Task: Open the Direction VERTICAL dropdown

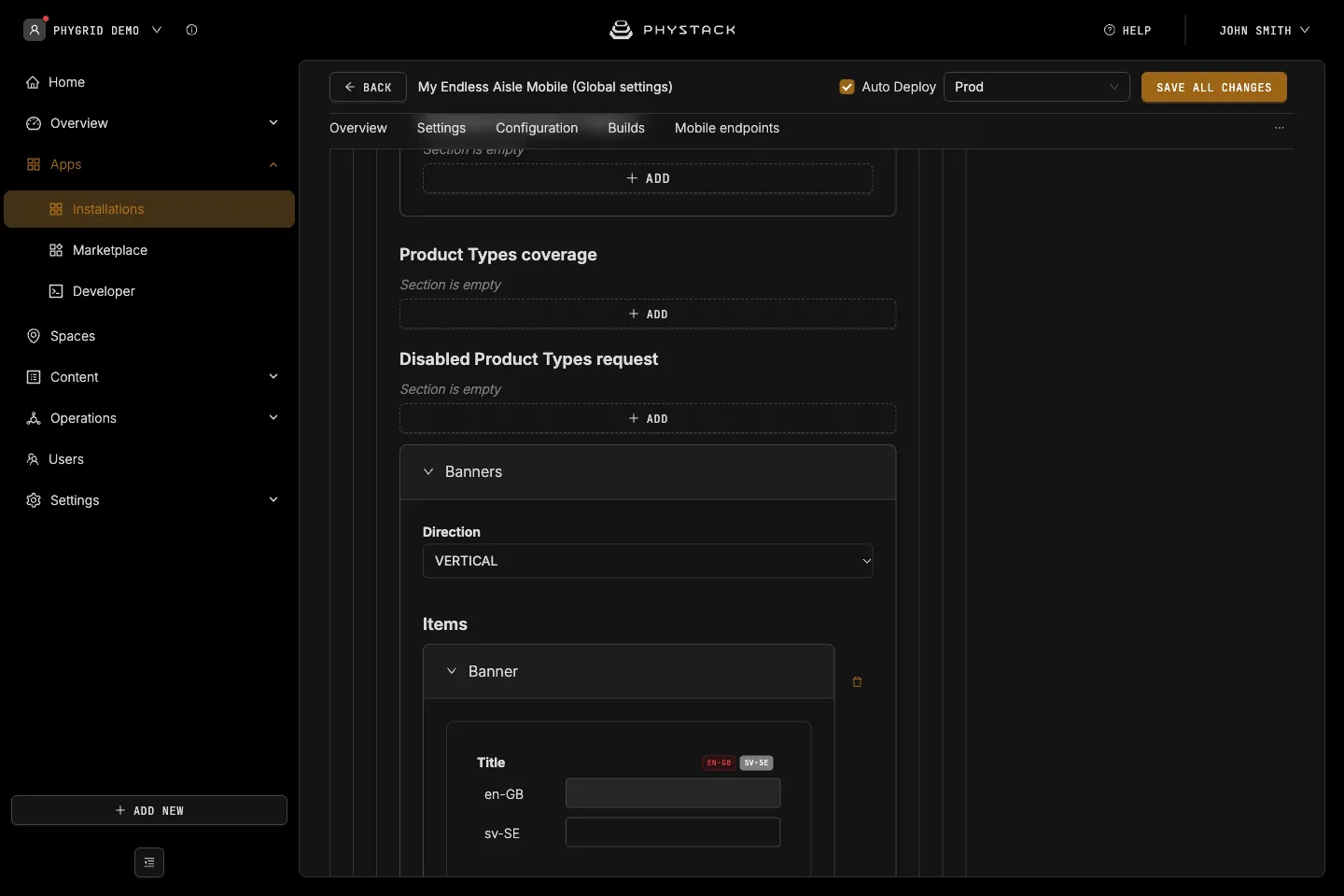Action: (x=648, y=561)
